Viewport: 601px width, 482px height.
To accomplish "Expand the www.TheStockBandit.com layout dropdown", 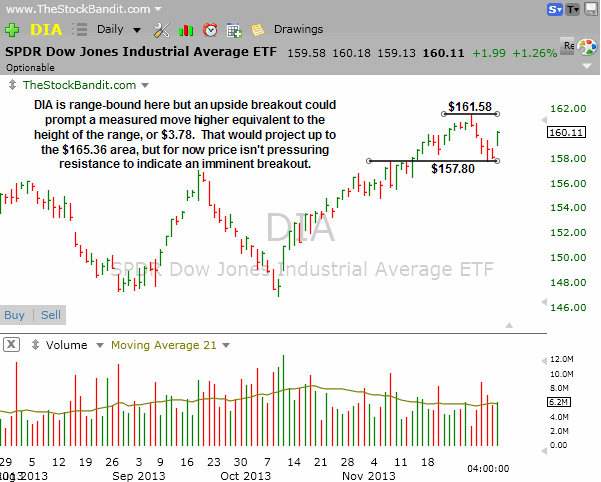I will [x=158, y=9].
